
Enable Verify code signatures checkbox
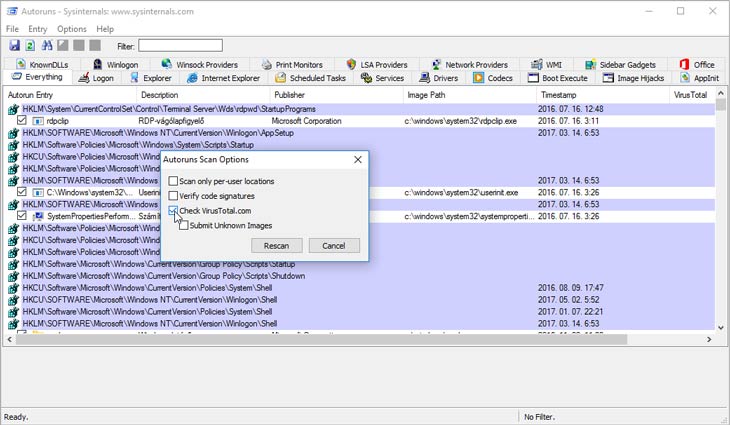pyautogui.click(x=173, y=196)
